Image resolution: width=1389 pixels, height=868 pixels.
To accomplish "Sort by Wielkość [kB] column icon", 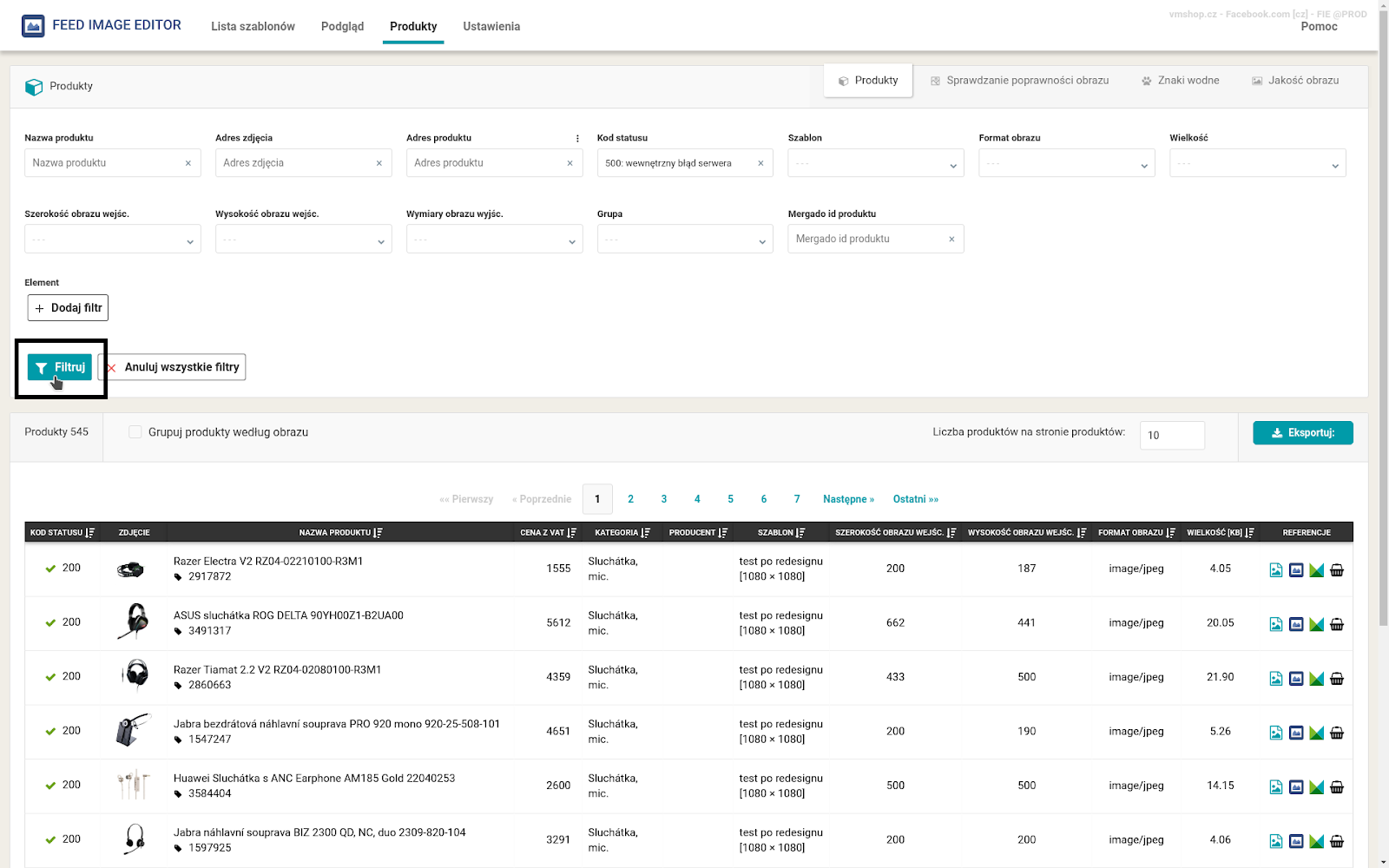I will (x=1249, y=533).
